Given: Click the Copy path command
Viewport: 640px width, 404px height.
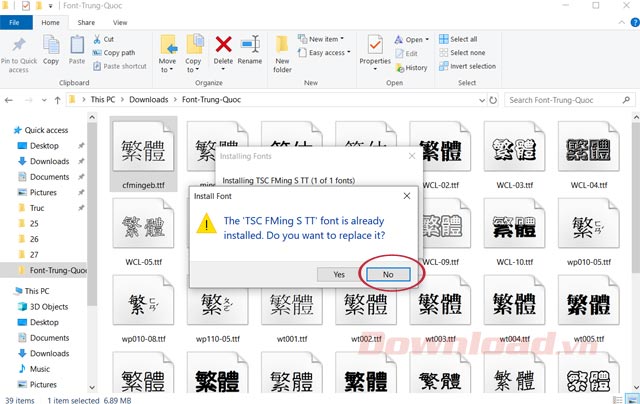Looking at the screenshot, I should (114, 53).
